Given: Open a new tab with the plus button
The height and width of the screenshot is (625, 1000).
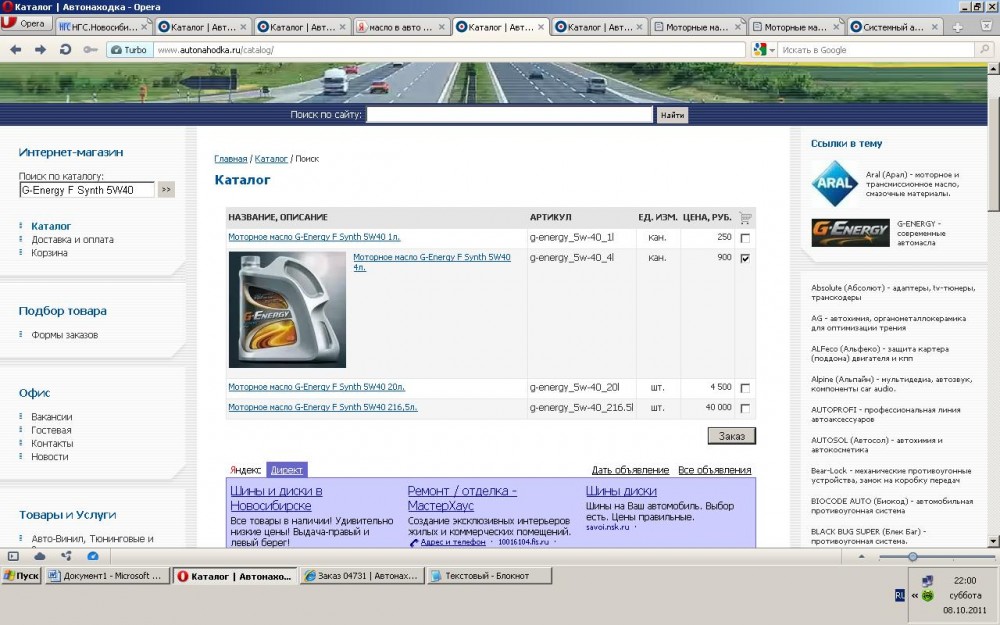Looking at the screenshot, I should [x=957, y=27].
